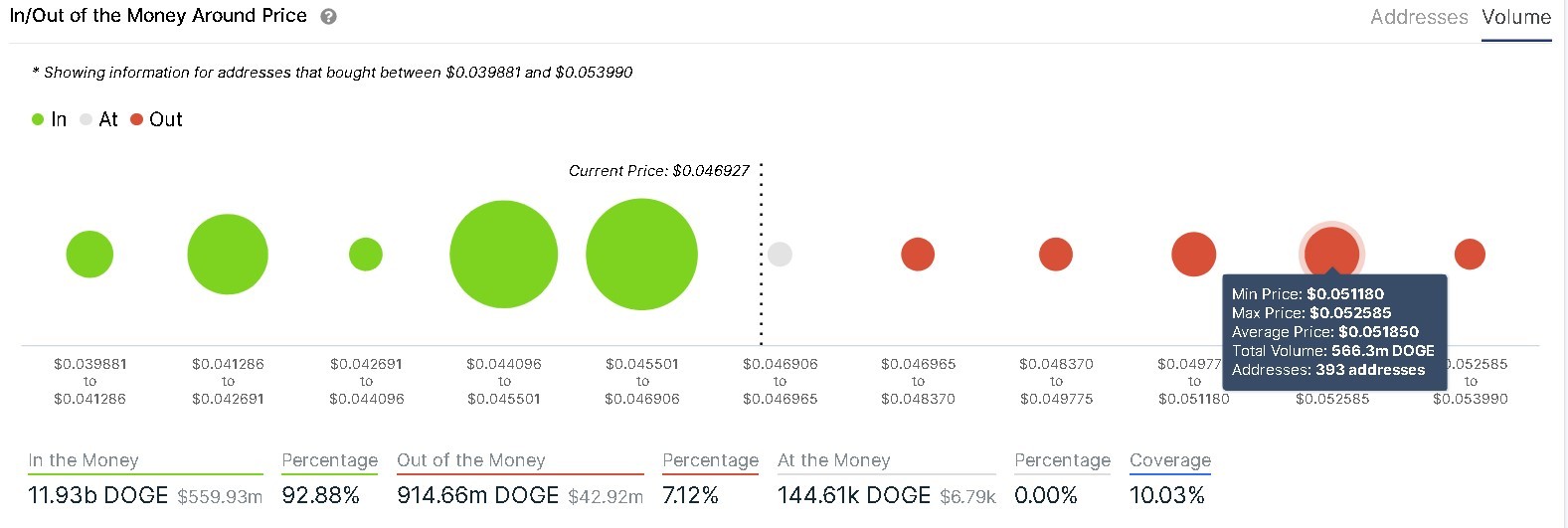The width and height of the screenshot is (1568, 528).
Task: Click the $0.041286 to $0.042691 green bubble
Action: 228,255
